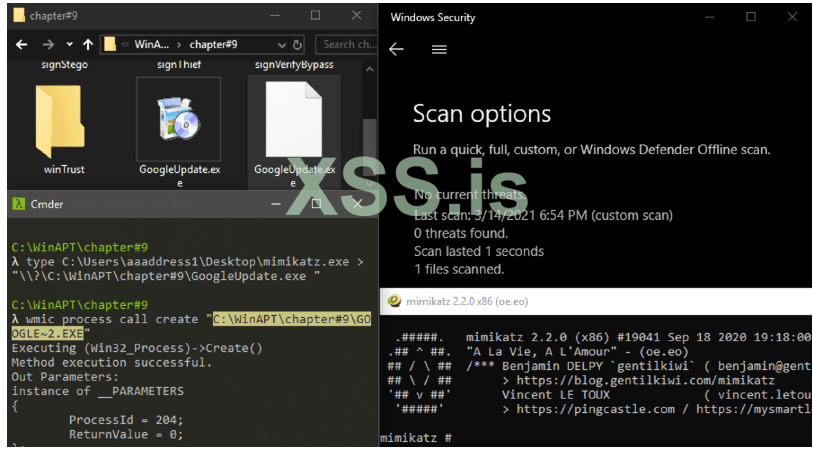Image resolution: width=813 pixels, height=451 pixels.
Task: Select blank-icon GoogleUpdate.exe file
Action: (x=294, y=132)
